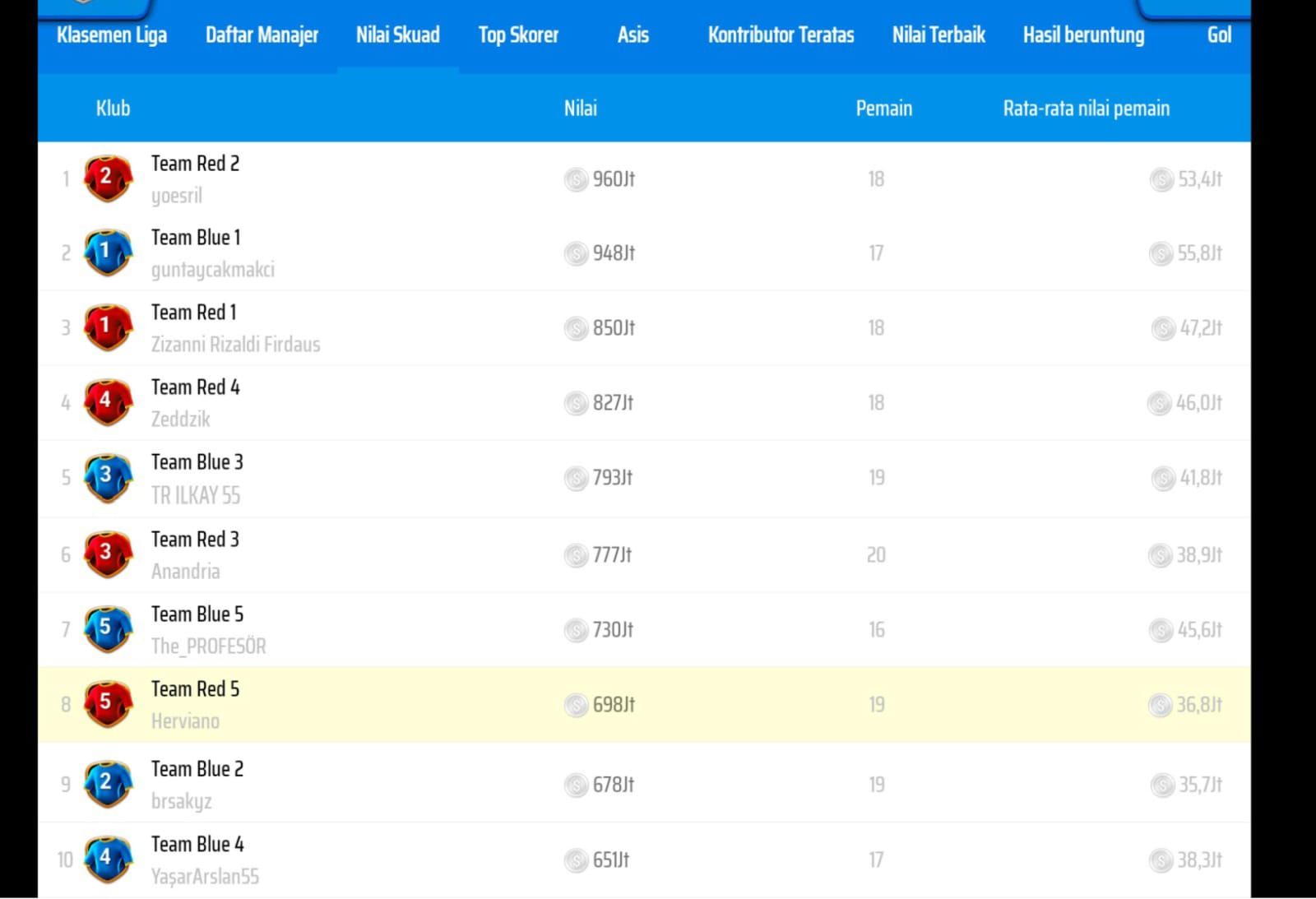Click the coin icon beside 793Jt

coord(576,478)
